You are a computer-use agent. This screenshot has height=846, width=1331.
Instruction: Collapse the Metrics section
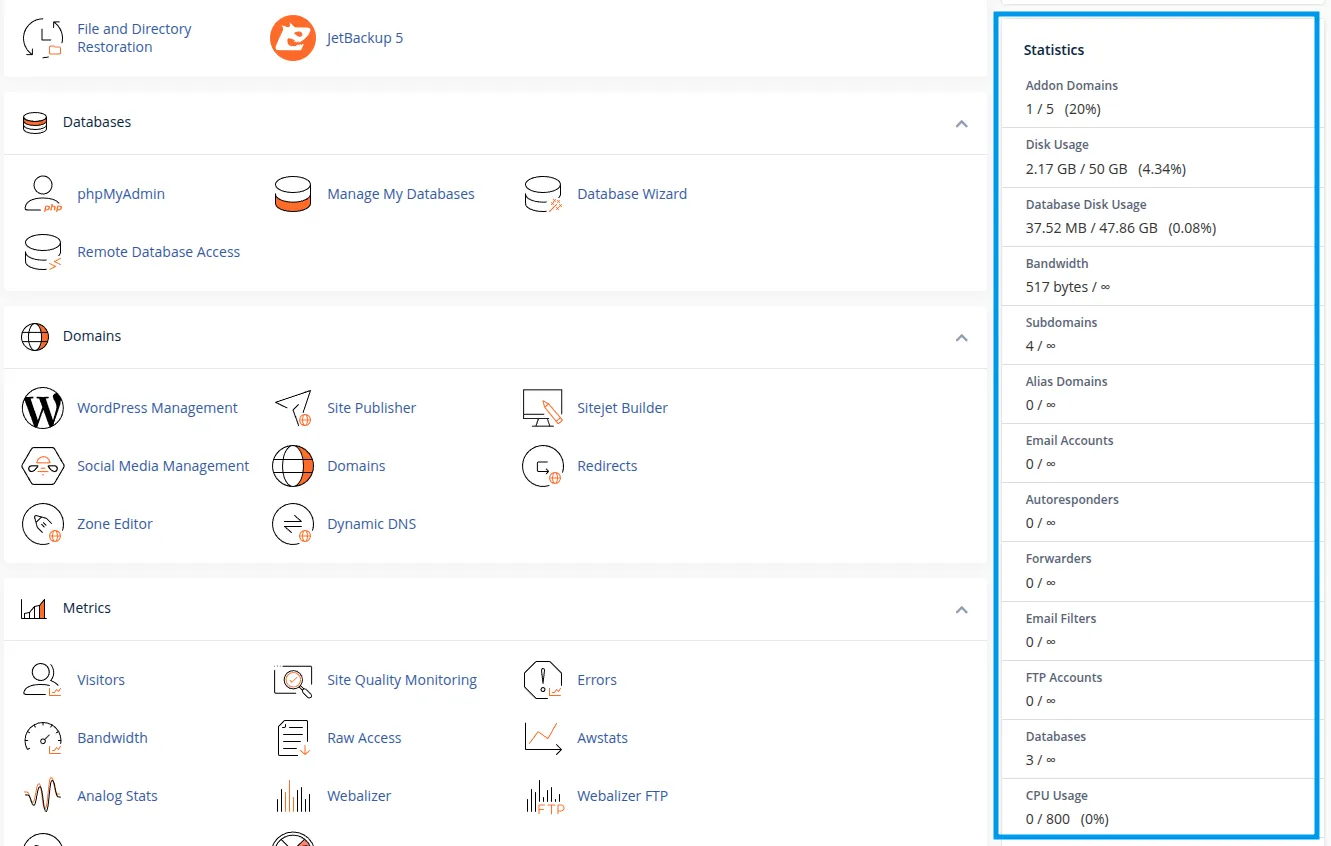(961, 609)
